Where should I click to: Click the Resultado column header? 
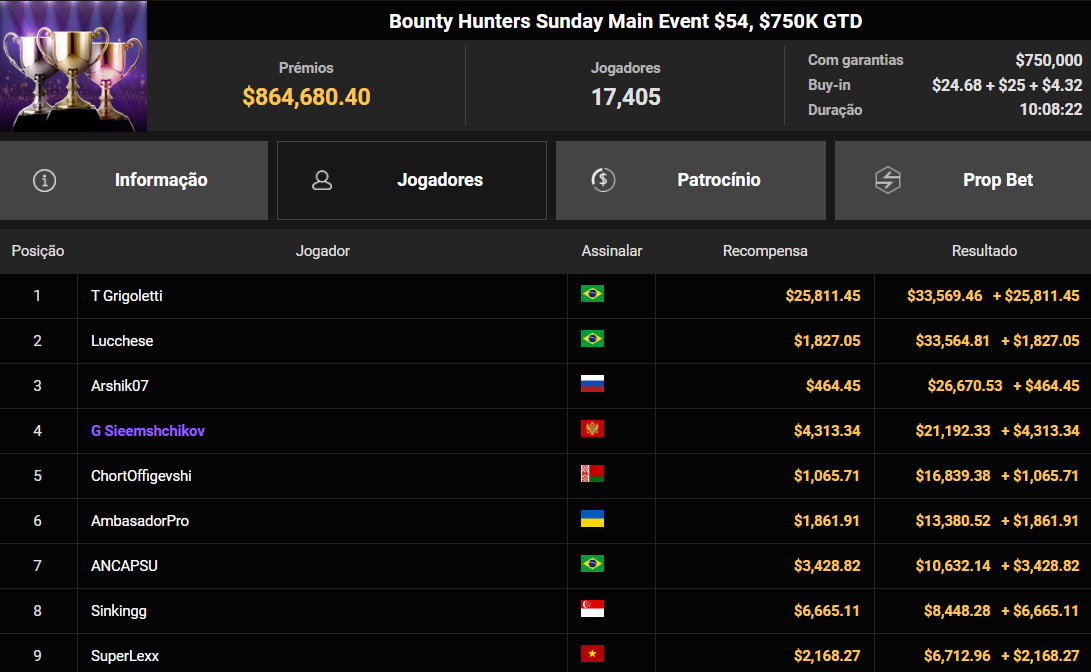click(x=984, y=251)
